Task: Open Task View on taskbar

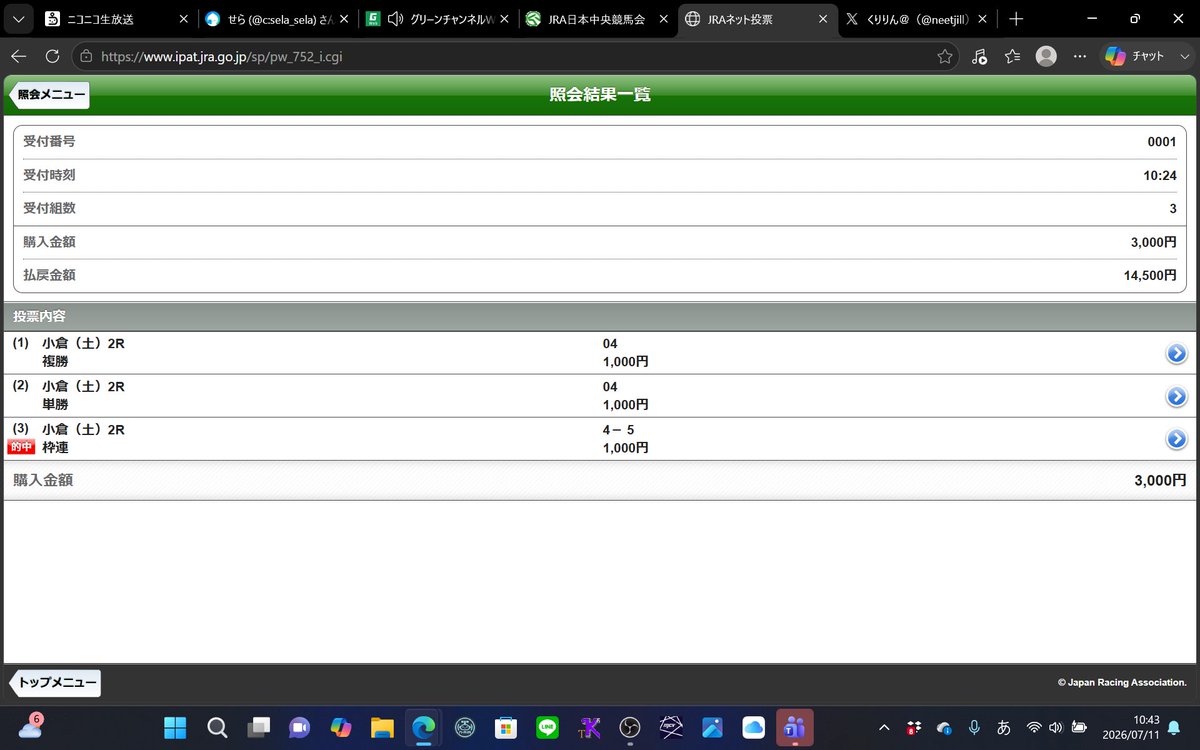Action: coord(259,728)
